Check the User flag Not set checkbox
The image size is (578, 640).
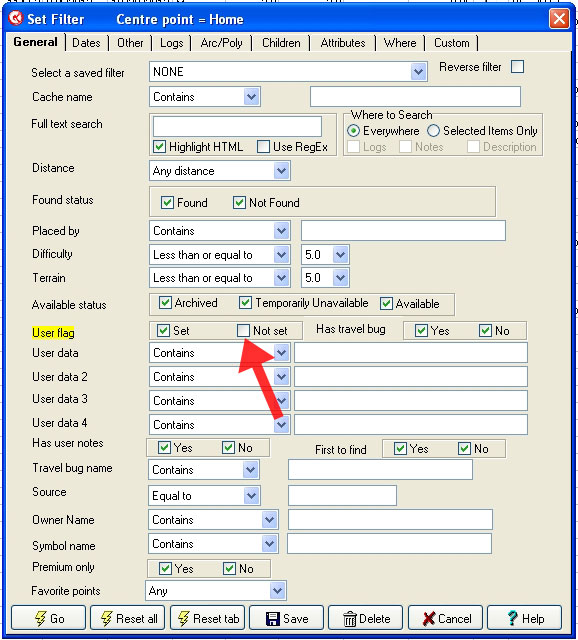coord(243,330)
